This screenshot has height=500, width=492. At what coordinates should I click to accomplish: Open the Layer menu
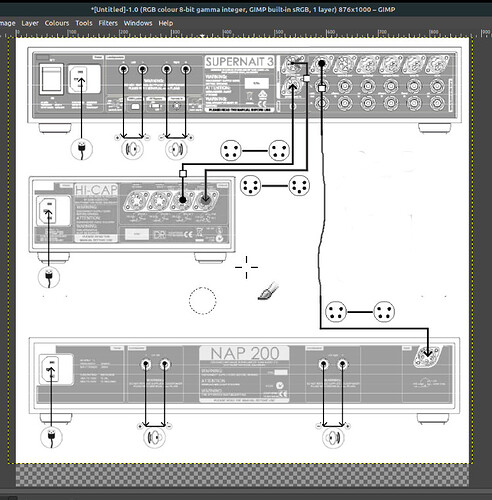30,23
